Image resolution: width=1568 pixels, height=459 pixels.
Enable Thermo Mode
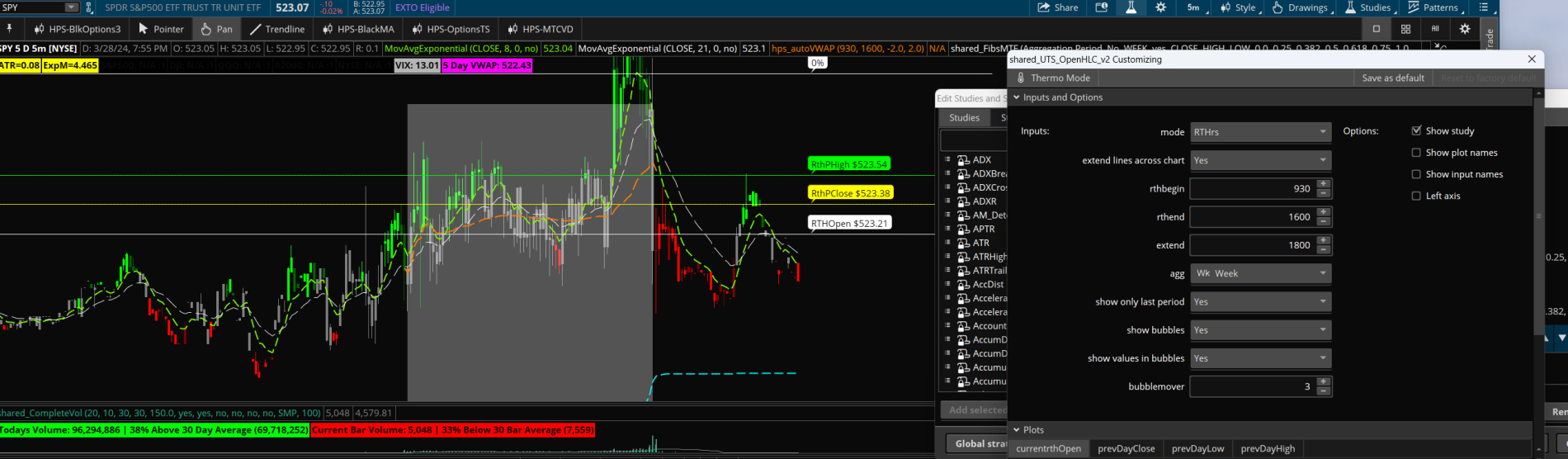point(1054,78)
